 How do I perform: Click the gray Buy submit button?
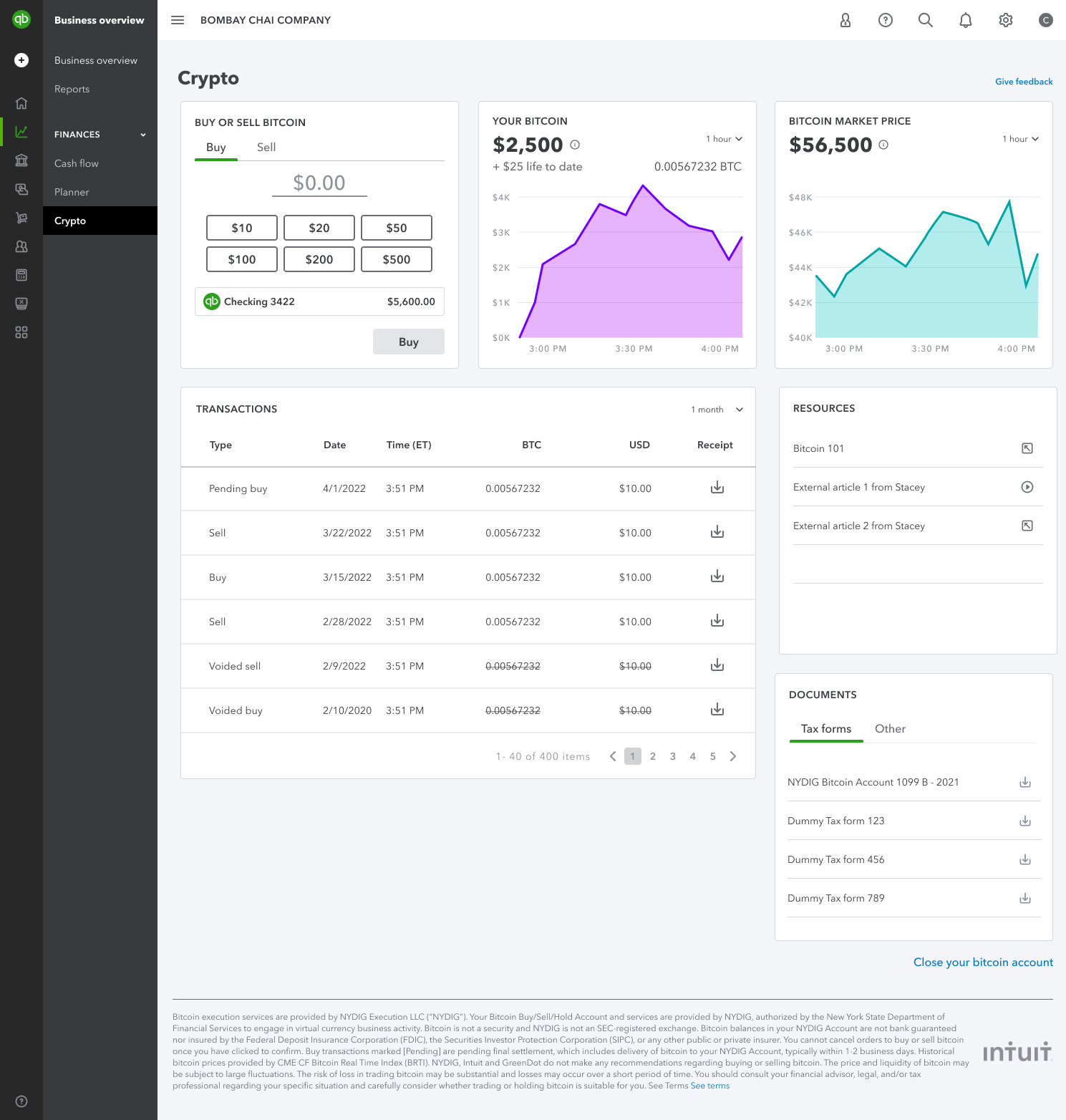point(409,342)
